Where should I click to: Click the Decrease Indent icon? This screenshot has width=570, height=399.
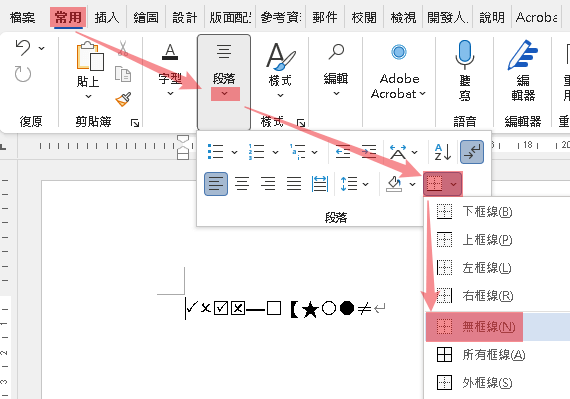coord(343,152)
